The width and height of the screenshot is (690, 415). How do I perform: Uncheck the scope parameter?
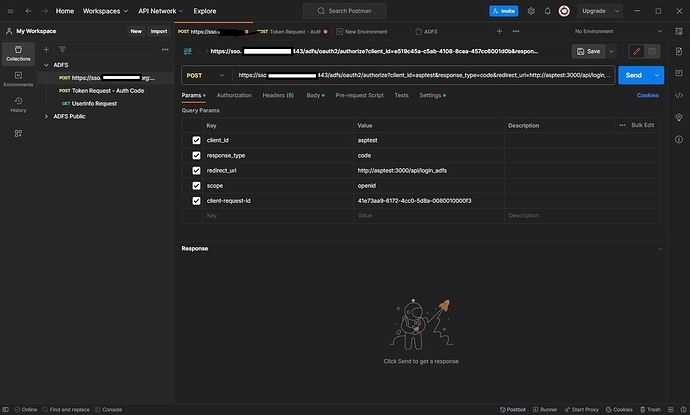196,186
